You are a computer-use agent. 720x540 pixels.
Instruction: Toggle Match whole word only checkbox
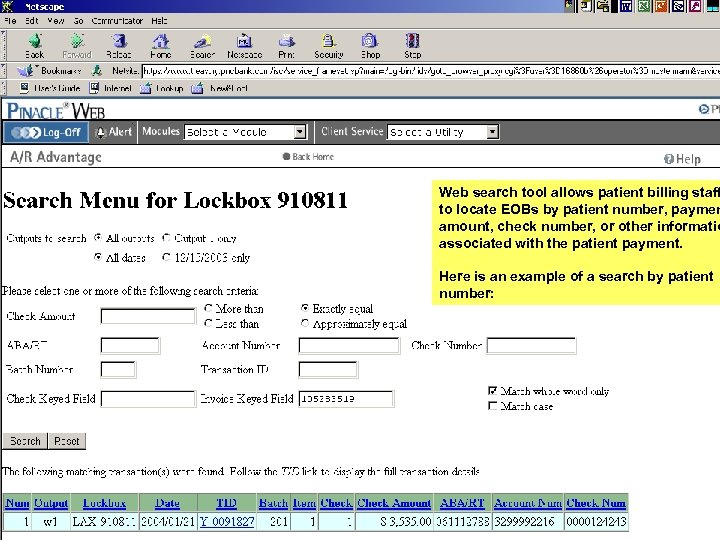(x=493, y=391)
